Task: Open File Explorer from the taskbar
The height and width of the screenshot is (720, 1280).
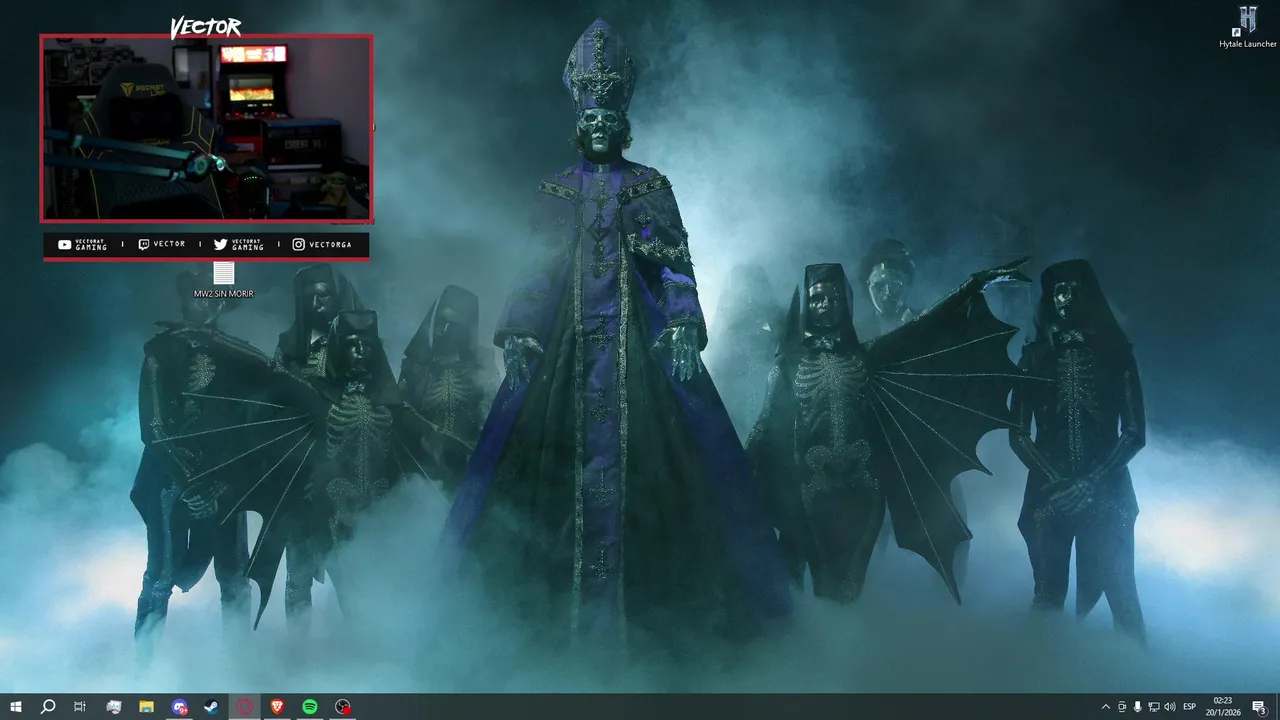Action: coord(146,707)
